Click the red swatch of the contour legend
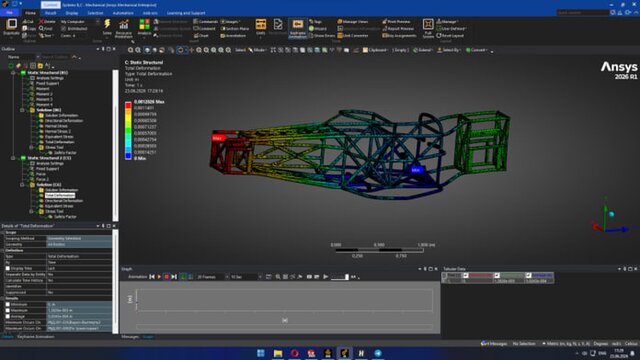 click(128, 105)
